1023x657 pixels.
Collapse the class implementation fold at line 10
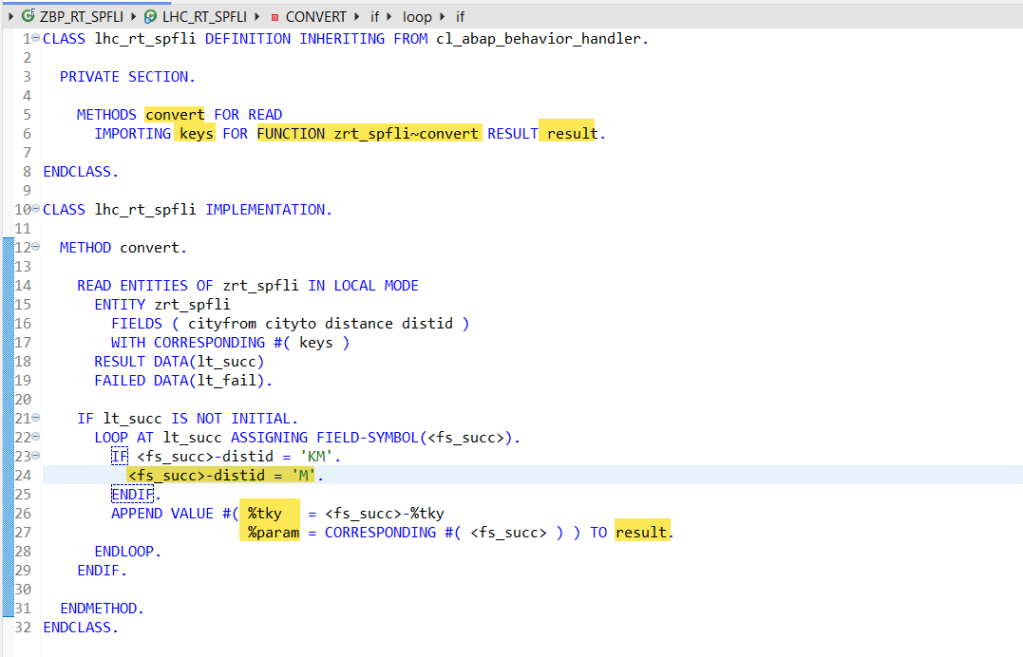[36, 210]
